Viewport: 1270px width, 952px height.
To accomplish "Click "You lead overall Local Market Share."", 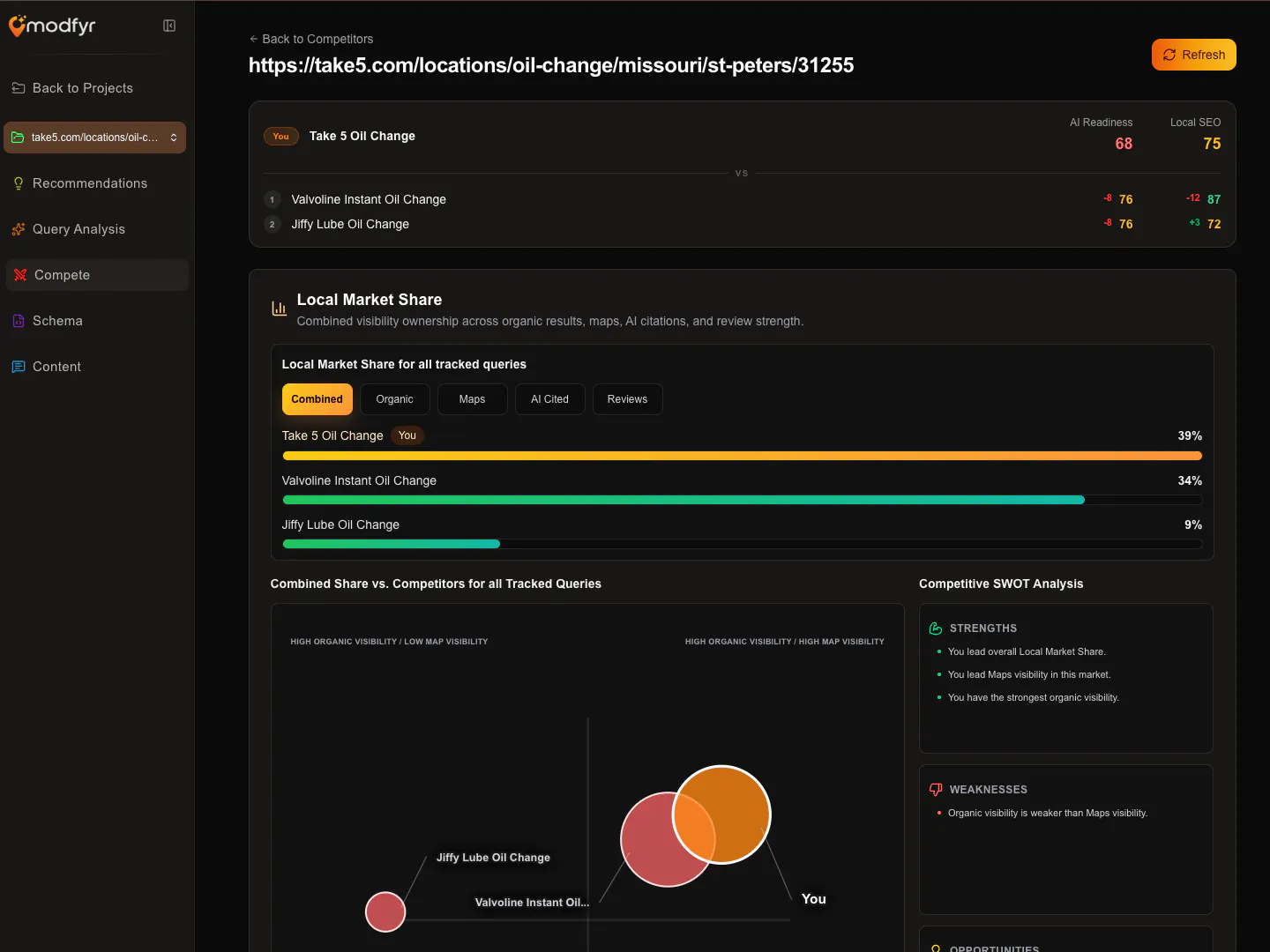I will (1027, 651).
